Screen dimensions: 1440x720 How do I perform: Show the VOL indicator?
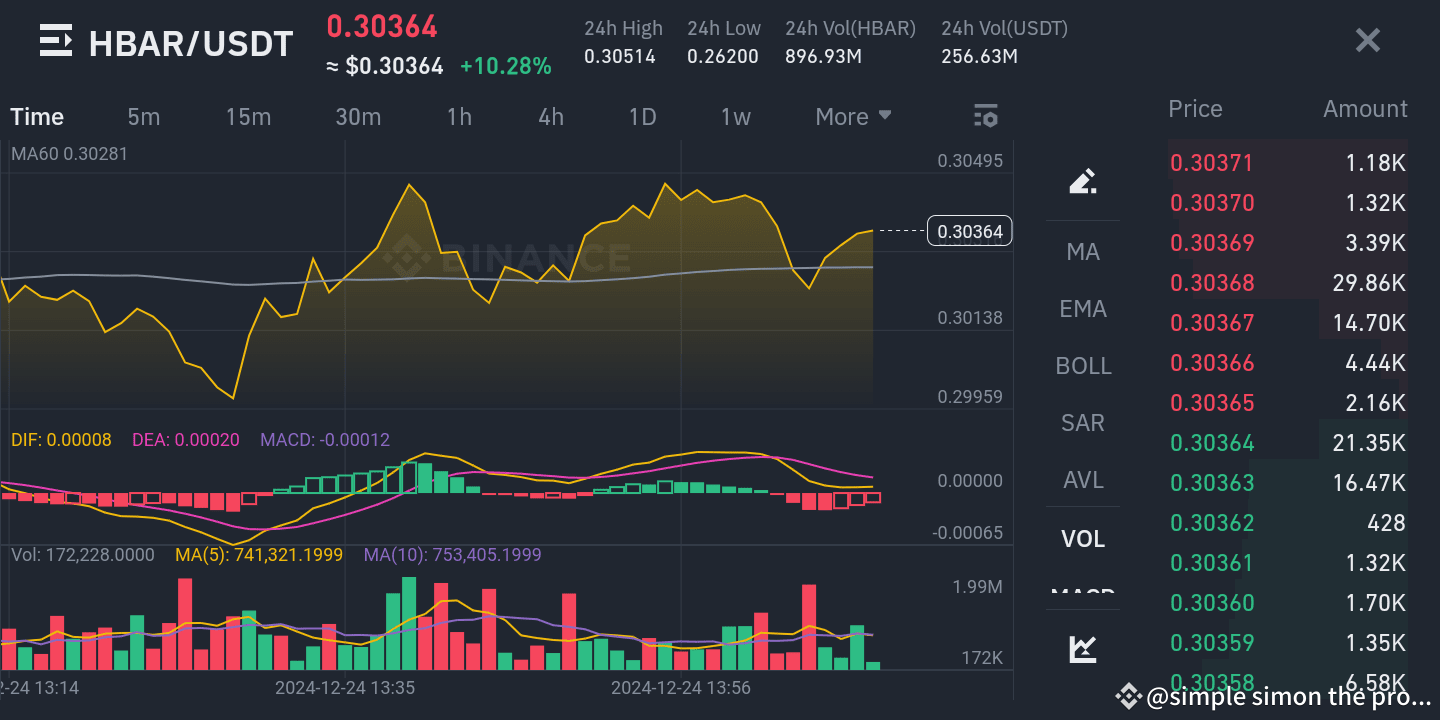pos(1083,538)
